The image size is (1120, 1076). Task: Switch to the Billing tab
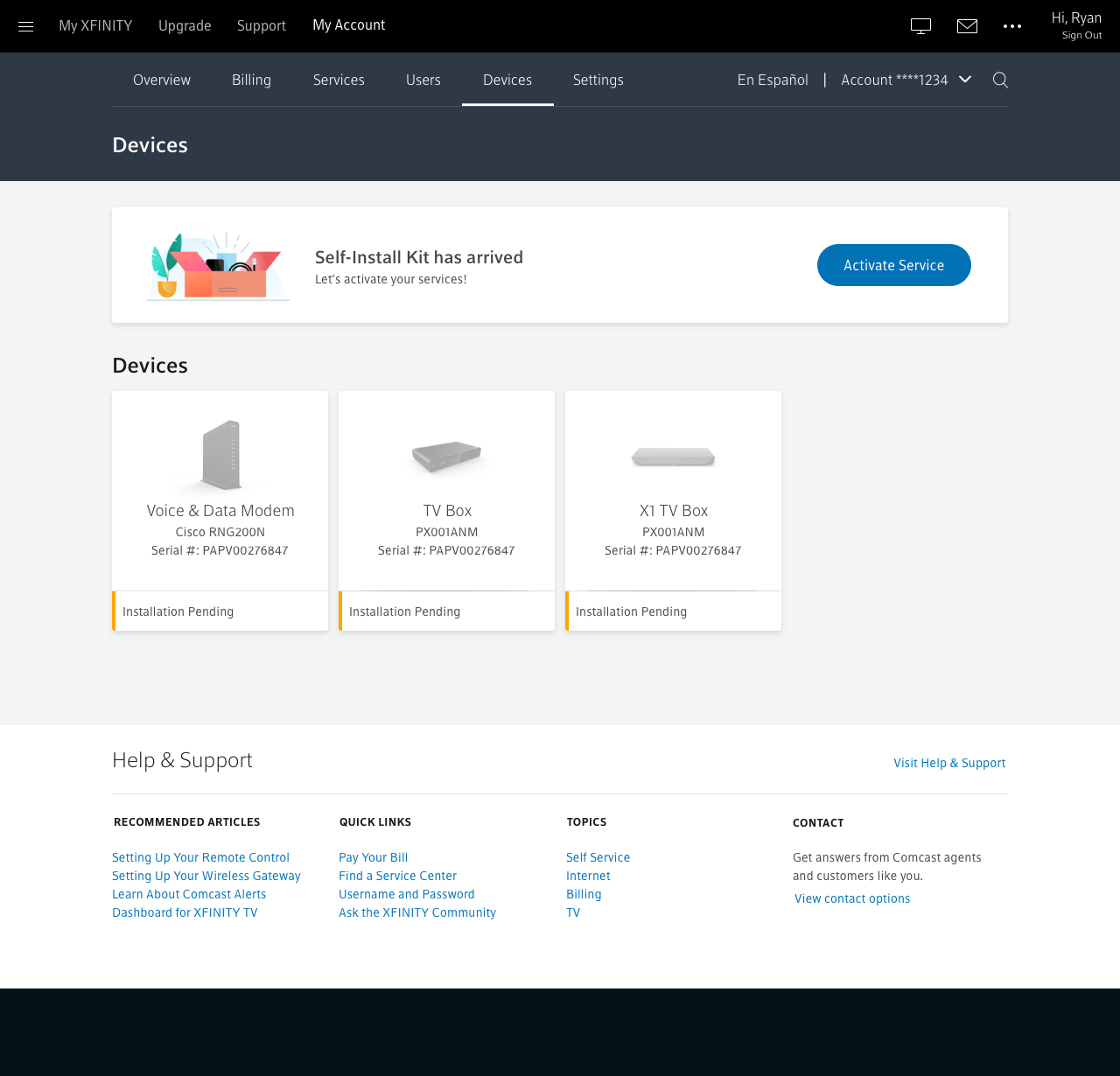251,80
